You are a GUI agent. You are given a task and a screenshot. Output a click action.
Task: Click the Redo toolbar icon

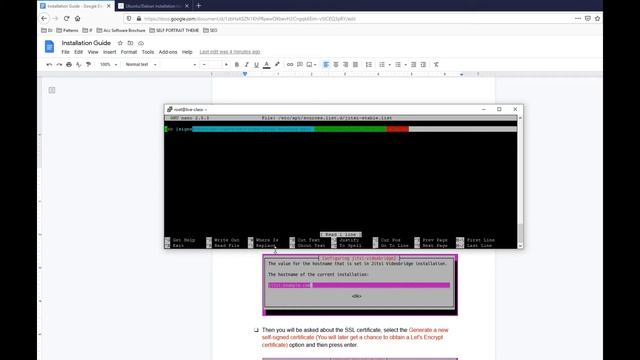pos(59,64)
